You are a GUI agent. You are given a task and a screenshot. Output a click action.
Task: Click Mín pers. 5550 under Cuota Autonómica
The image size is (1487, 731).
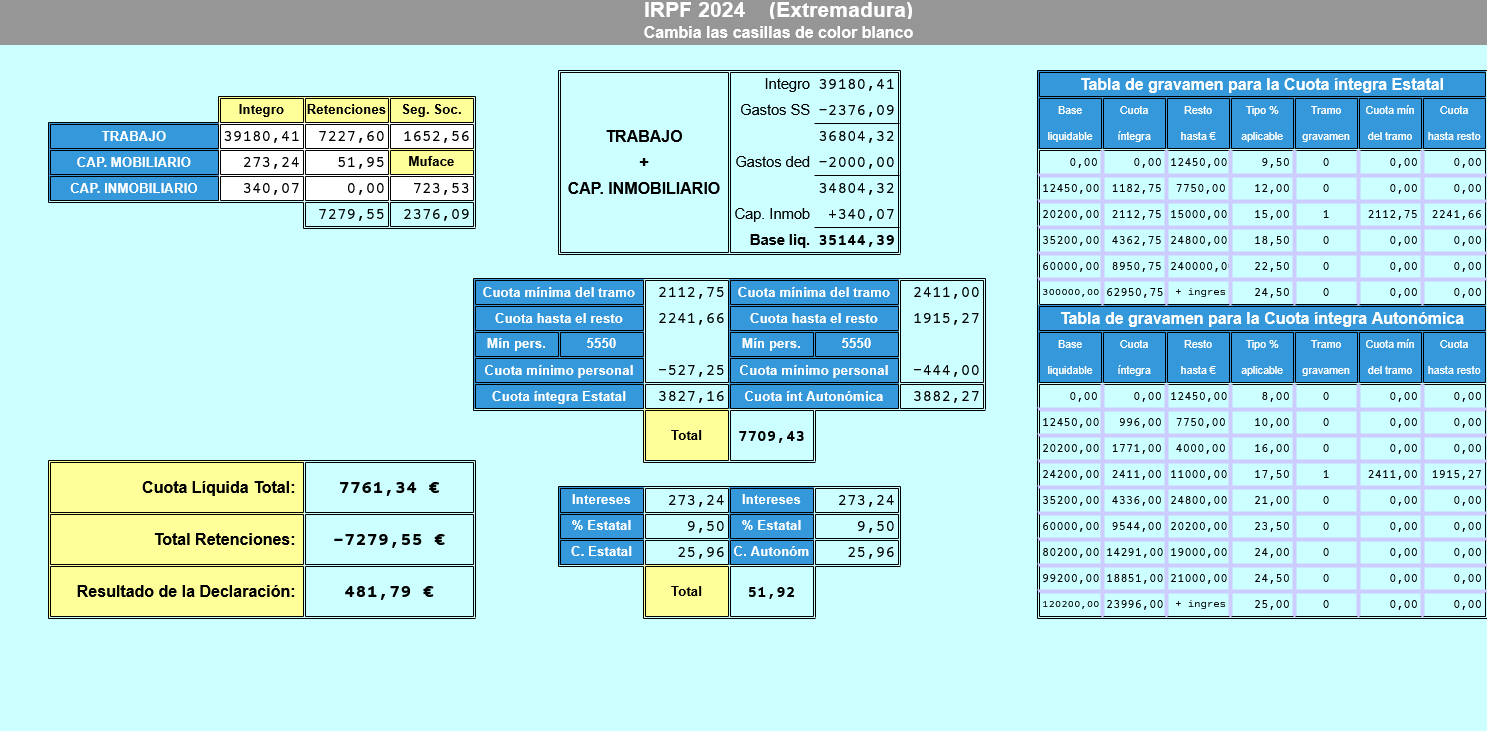pyautogui.click(x=856, y=344)
